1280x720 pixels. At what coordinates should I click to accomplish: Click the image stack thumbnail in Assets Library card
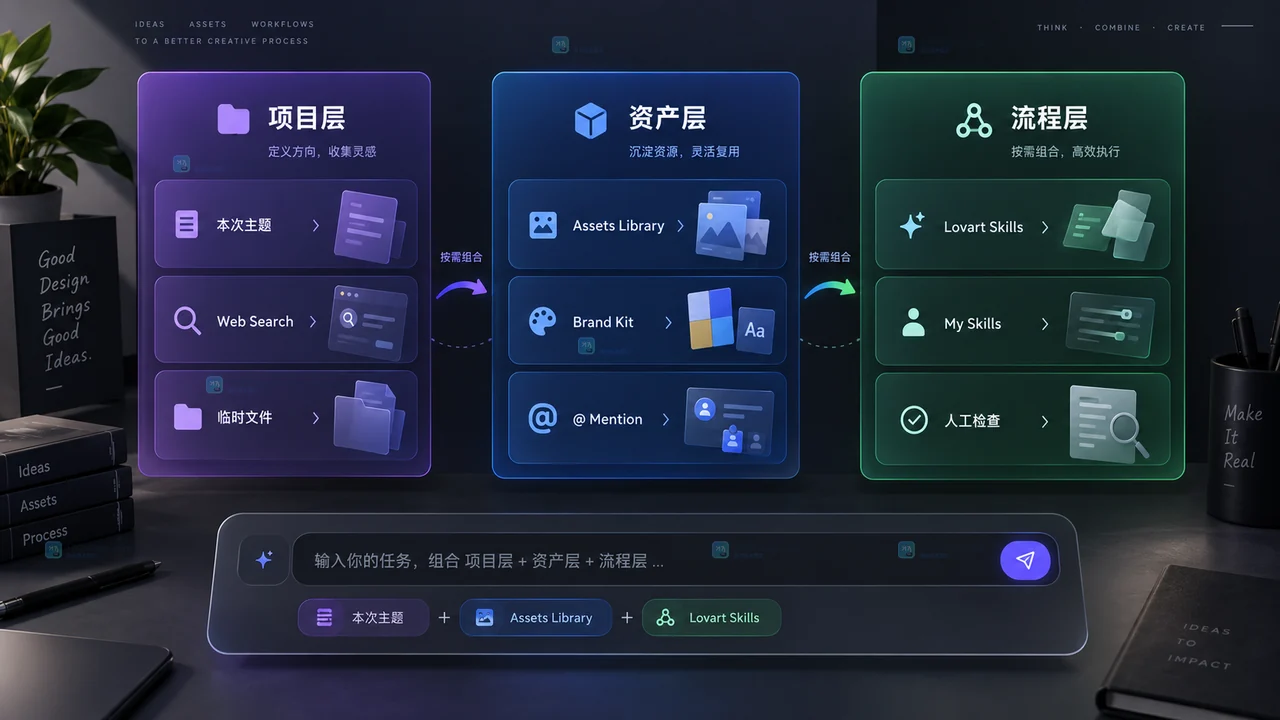pos(732,225)
